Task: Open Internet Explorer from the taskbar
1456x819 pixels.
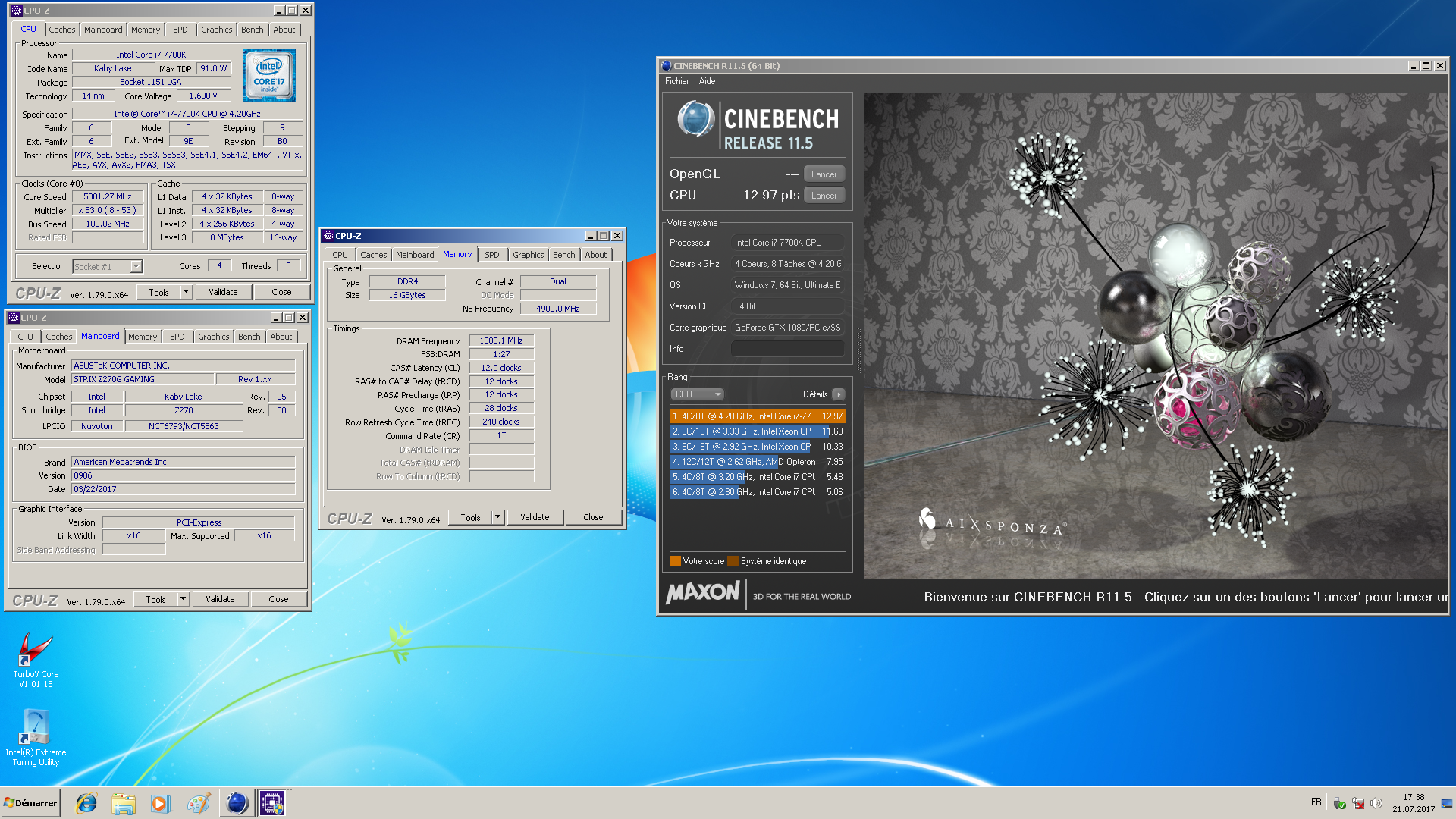Action: (86, 802)
